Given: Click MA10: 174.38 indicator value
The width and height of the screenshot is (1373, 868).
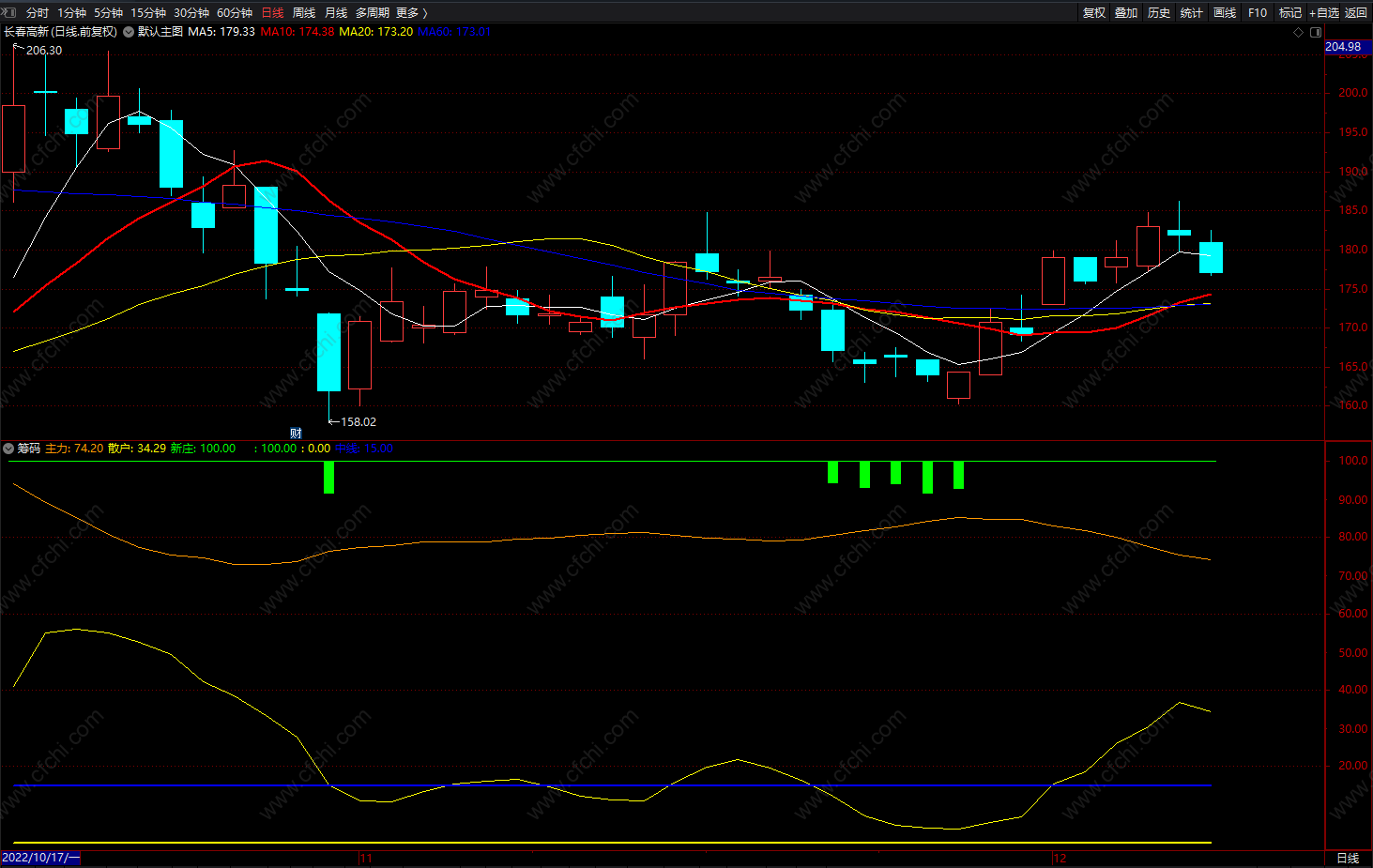Looking at the screenshot, I should [297, 32].
